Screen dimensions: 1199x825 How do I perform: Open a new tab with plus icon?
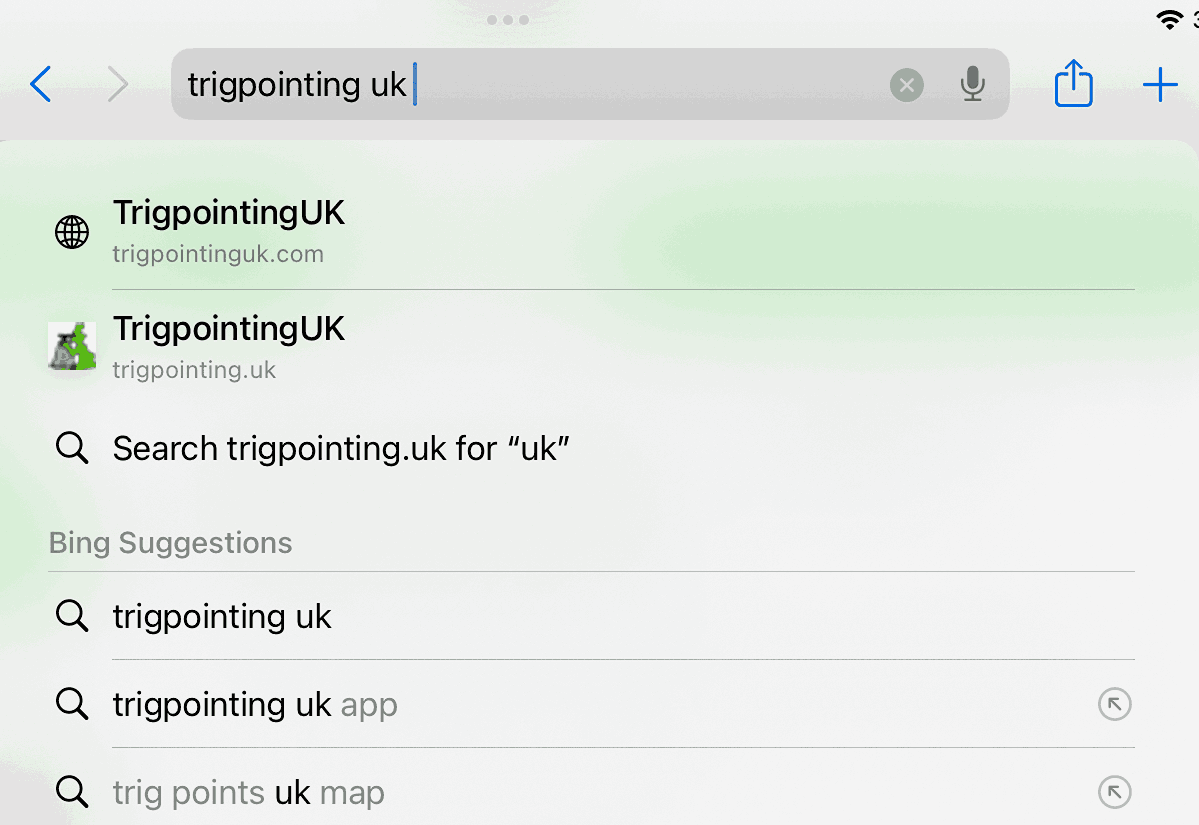(1160, 85)
